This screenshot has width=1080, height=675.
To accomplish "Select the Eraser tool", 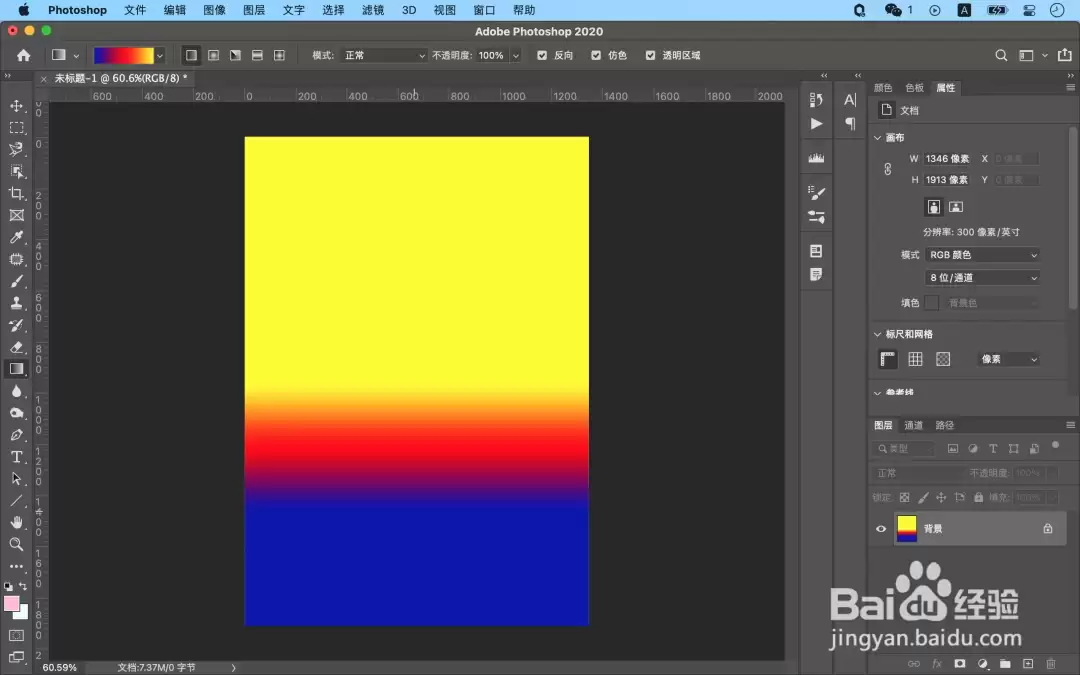I will point(17,347).
